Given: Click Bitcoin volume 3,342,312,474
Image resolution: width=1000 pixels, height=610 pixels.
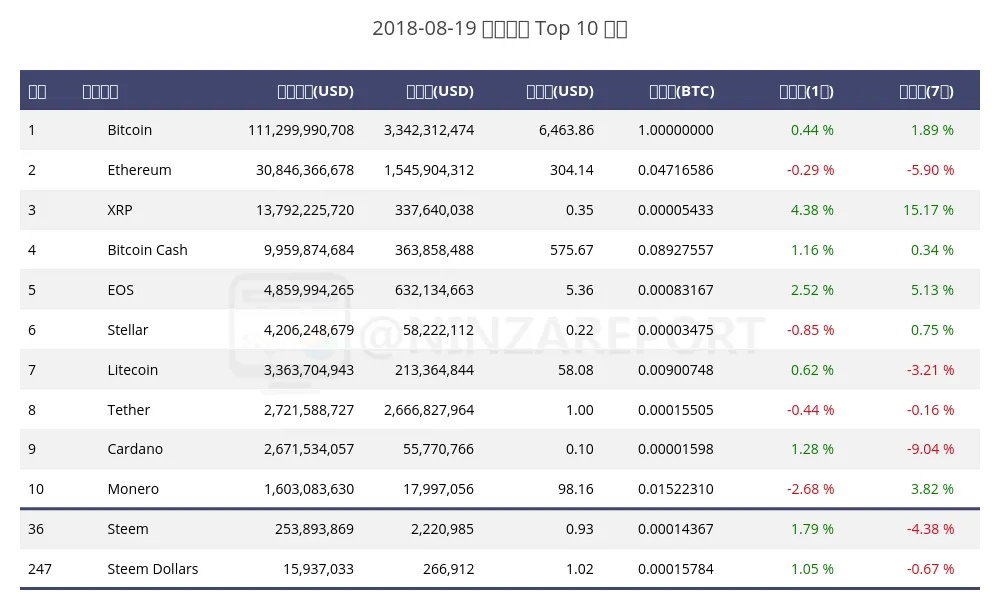Looking at the screenshot, I should (429, 130).
